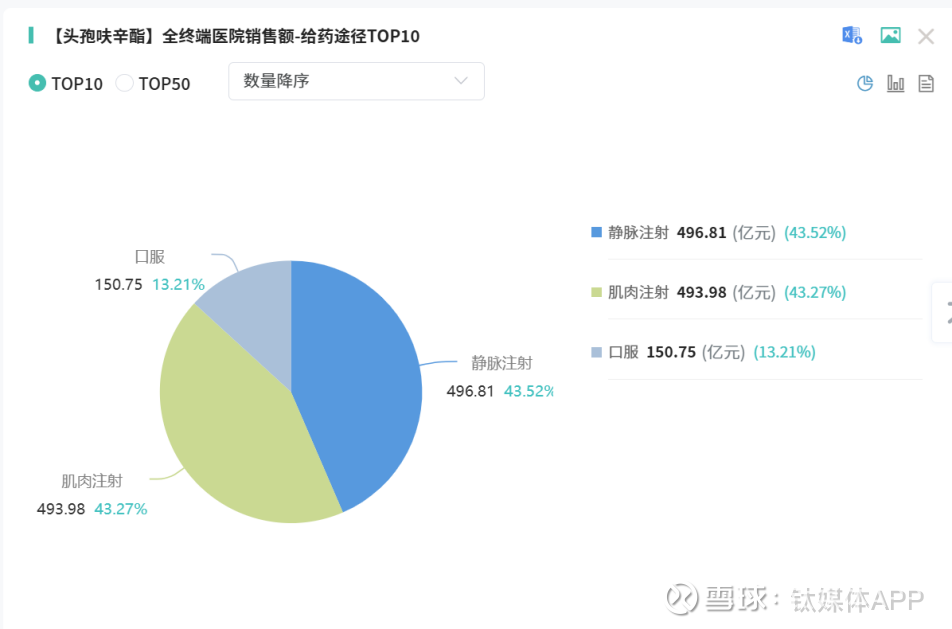Switch to table list view
952x629 pixels.
(x=926, y=83)
